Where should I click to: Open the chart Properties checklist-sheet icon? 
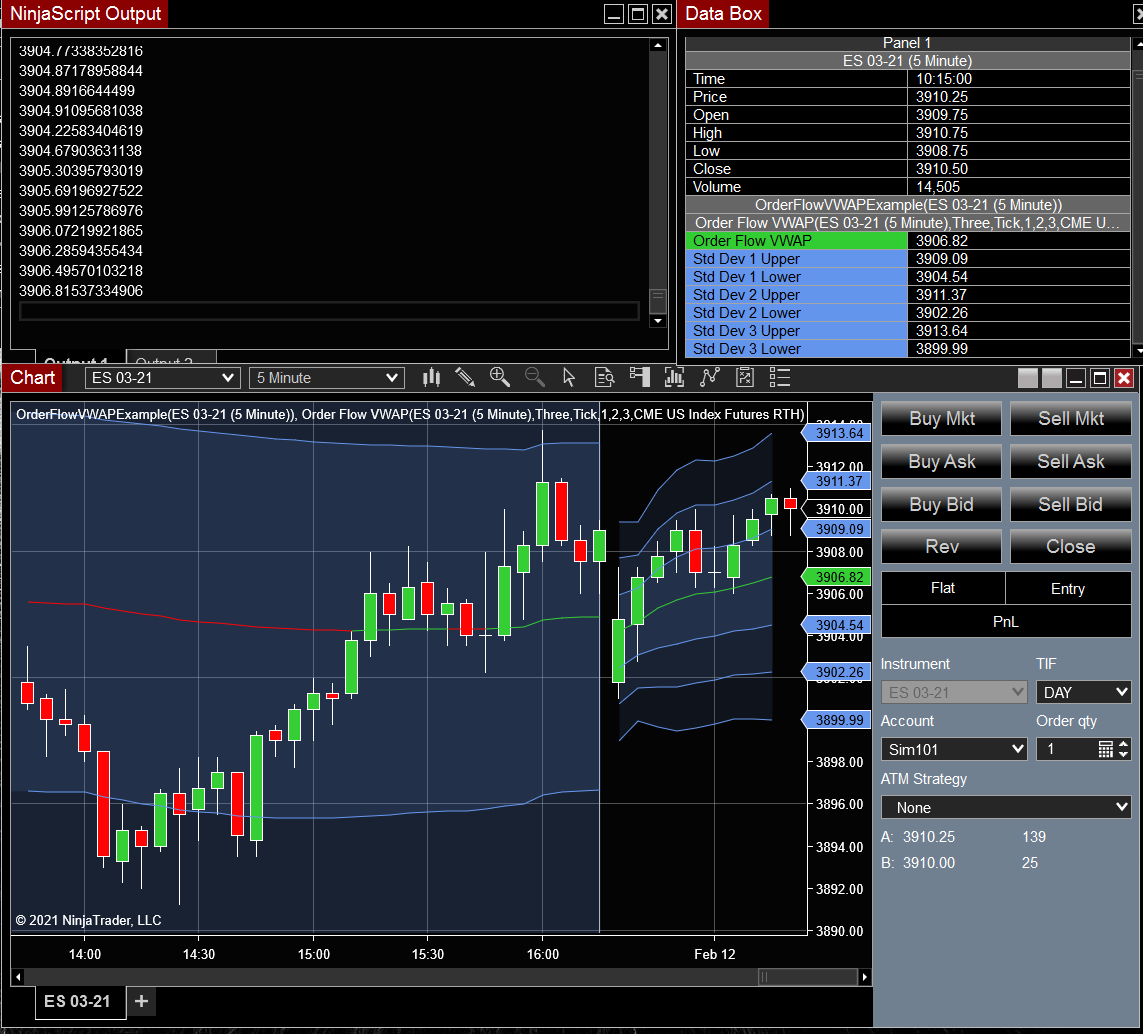(x=744, y=377)
